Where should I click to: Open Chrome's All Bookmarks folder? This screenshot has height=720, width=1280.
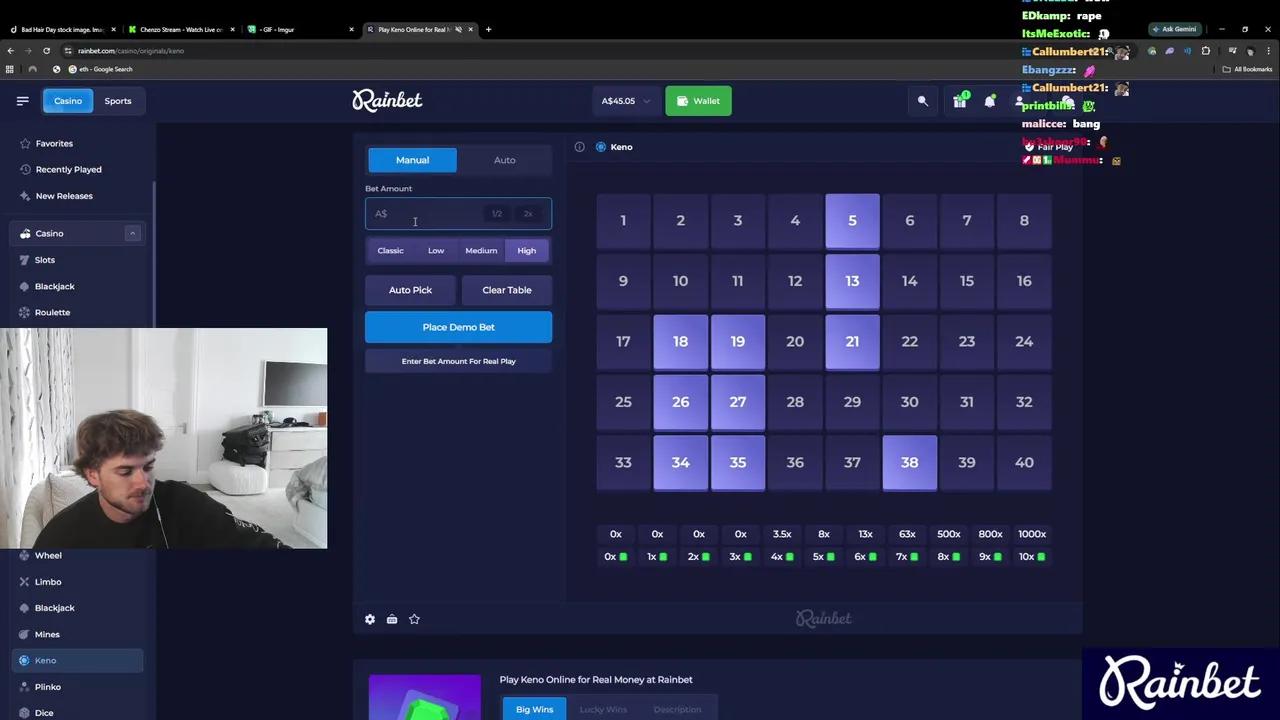(x=1247, y=69)
